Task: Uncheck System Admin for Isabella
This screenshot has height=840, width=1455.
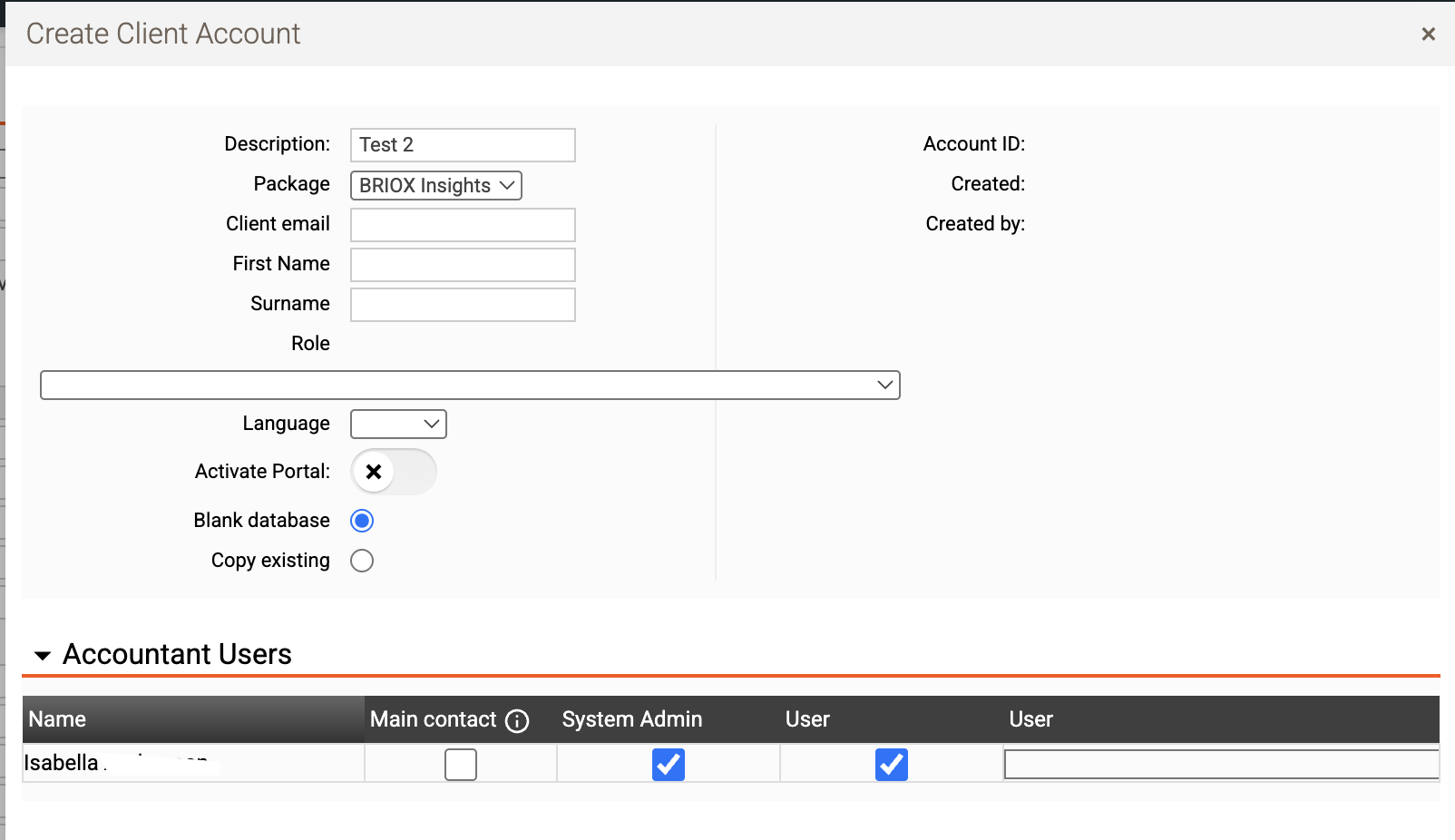Action: point(669,765)
